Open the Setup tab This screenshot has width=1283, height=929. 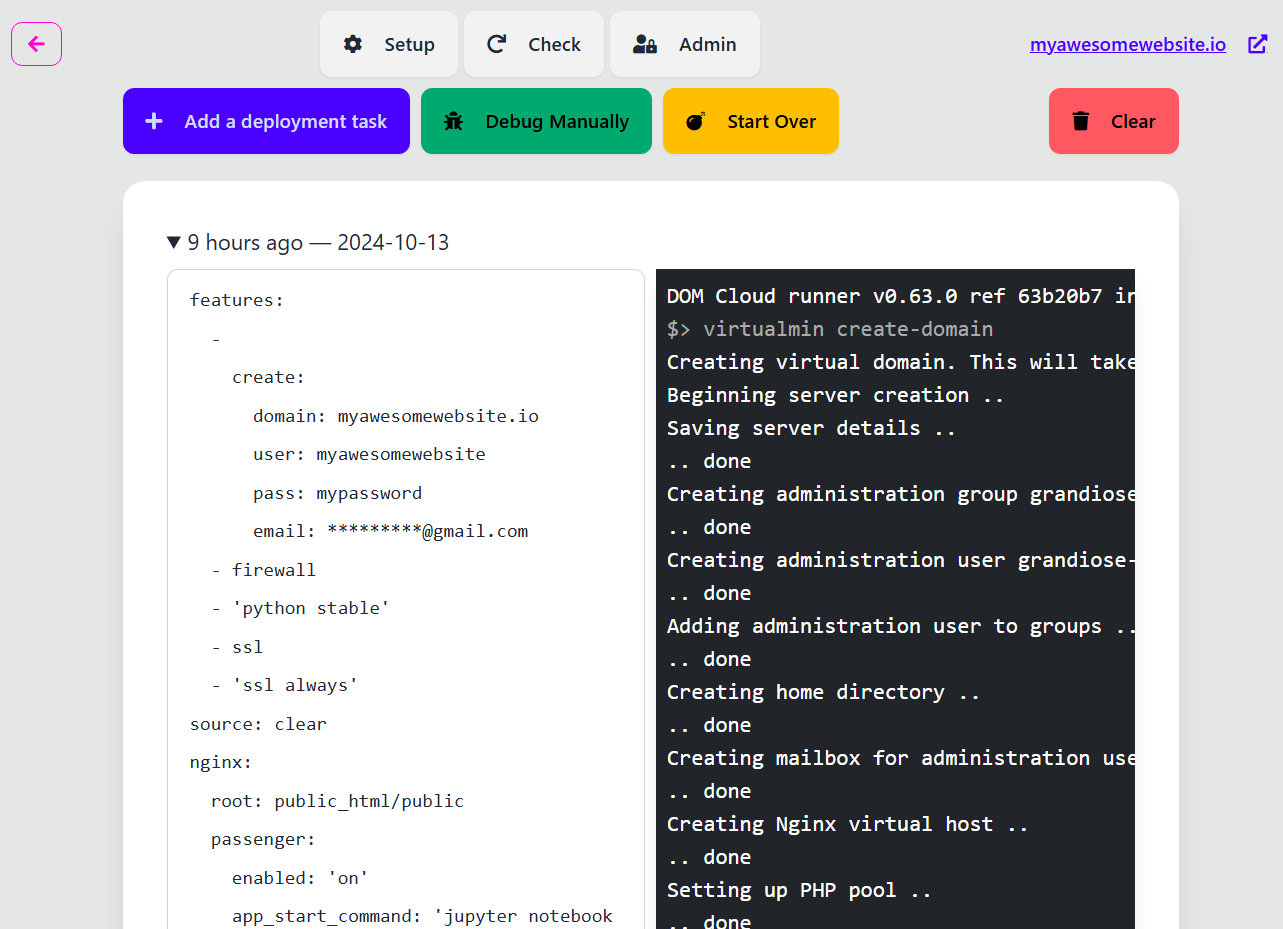pyautogui.click(x=409, y=44)
